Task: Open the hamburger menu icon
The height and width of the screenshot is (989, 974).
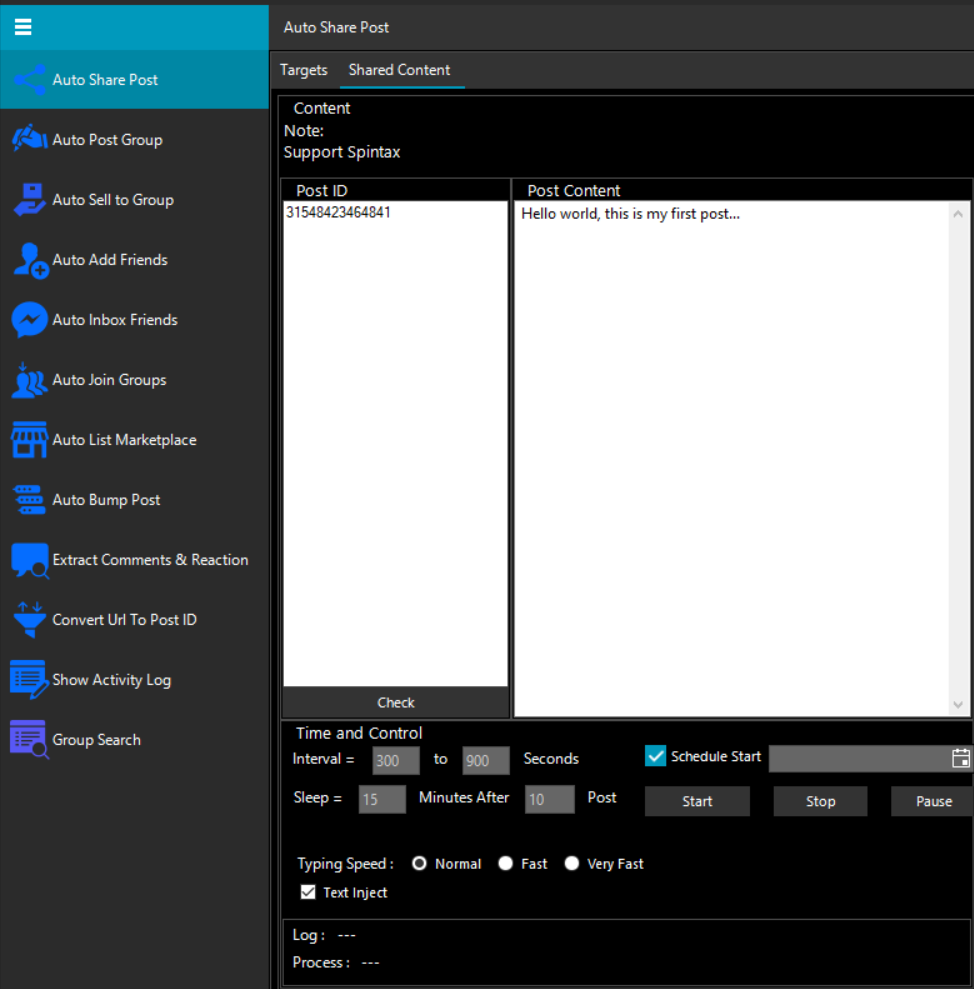Action: 23,27
